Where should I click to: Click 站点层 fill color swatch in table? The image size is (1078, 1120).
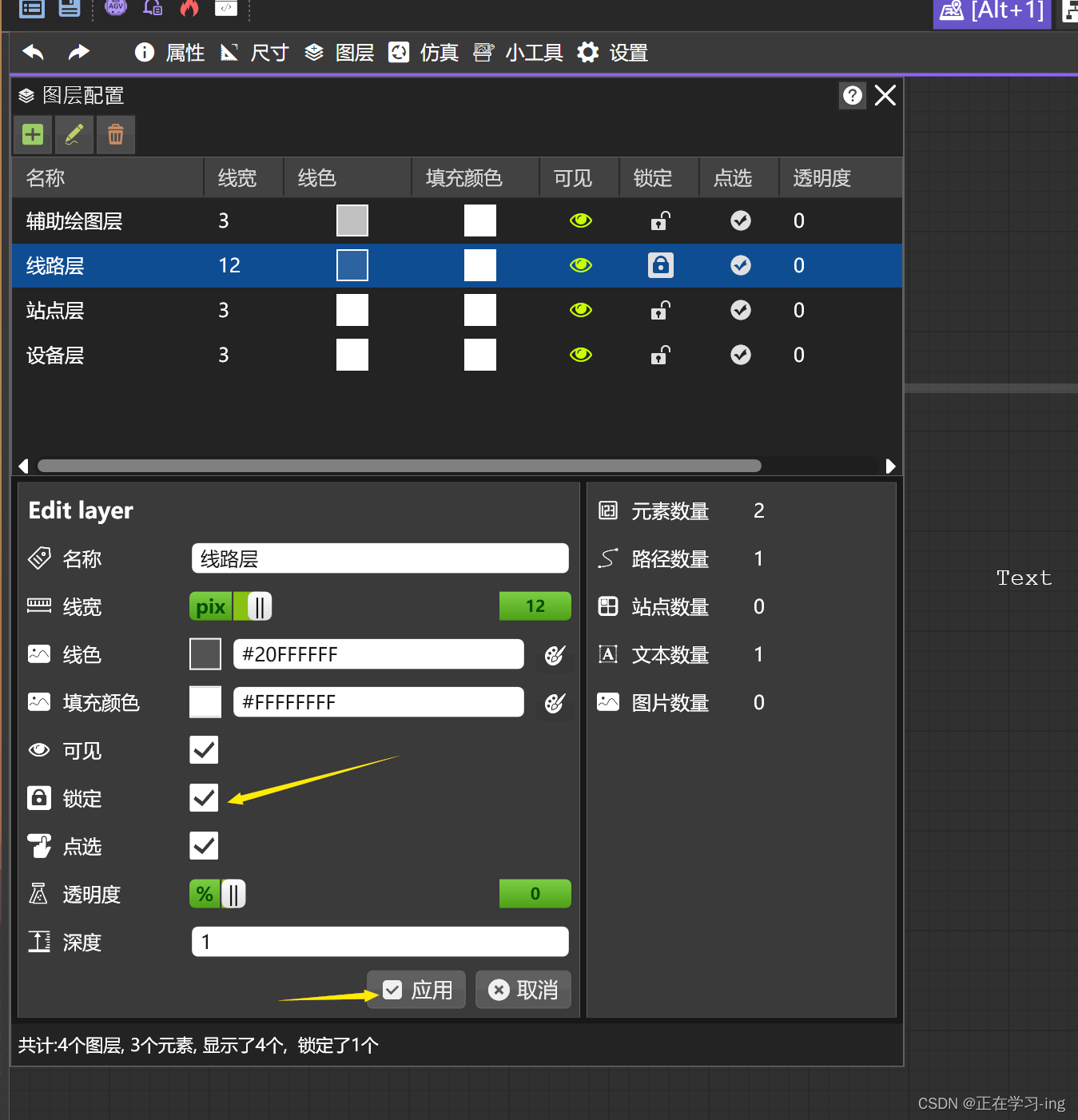tap(480, 310)
